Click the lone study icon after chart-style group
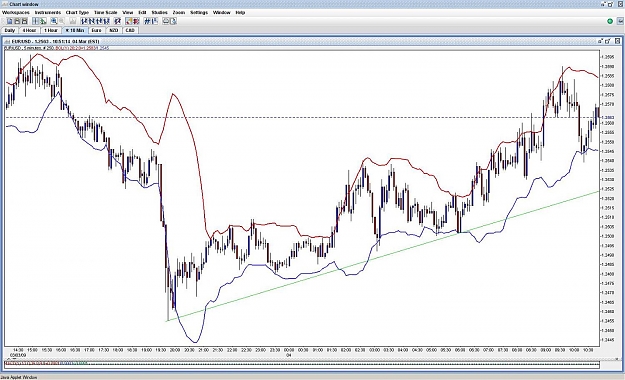 (x=117, y=21)
